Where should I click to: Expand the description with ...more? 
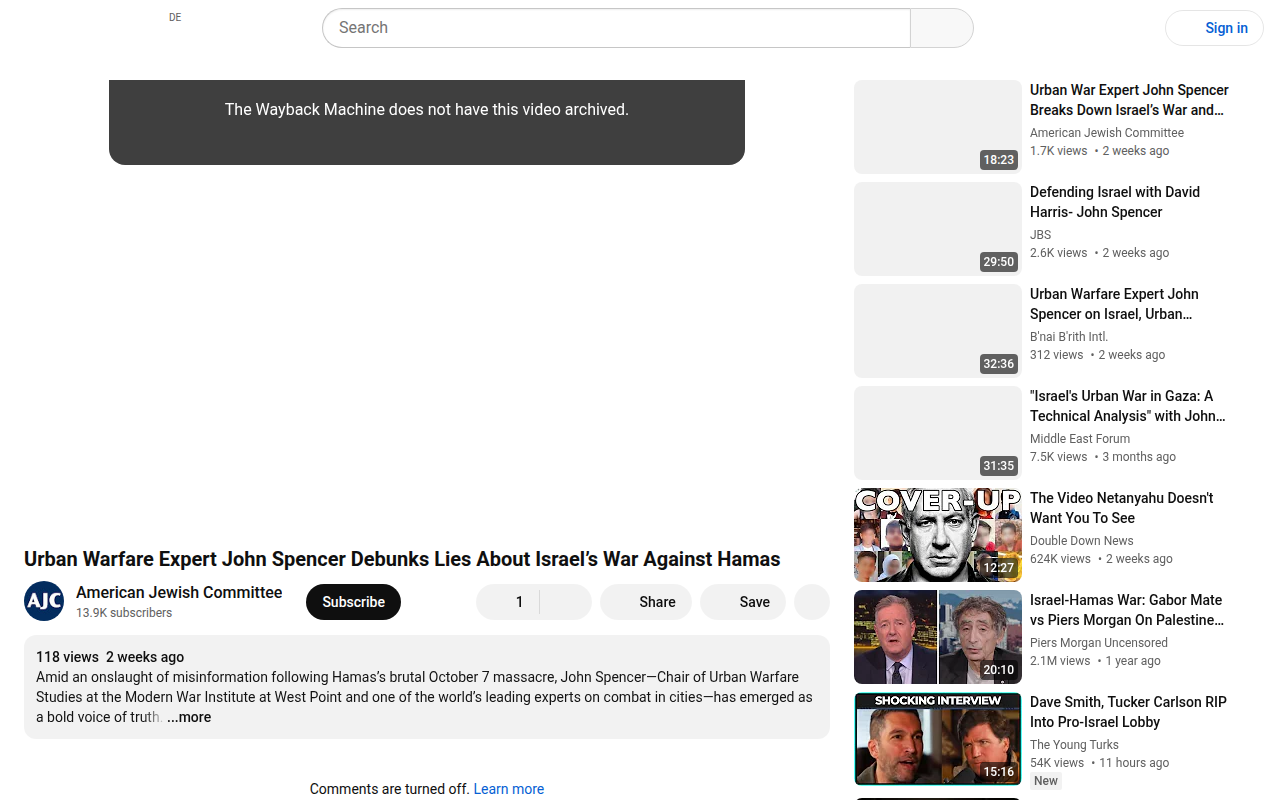[189, 717]
